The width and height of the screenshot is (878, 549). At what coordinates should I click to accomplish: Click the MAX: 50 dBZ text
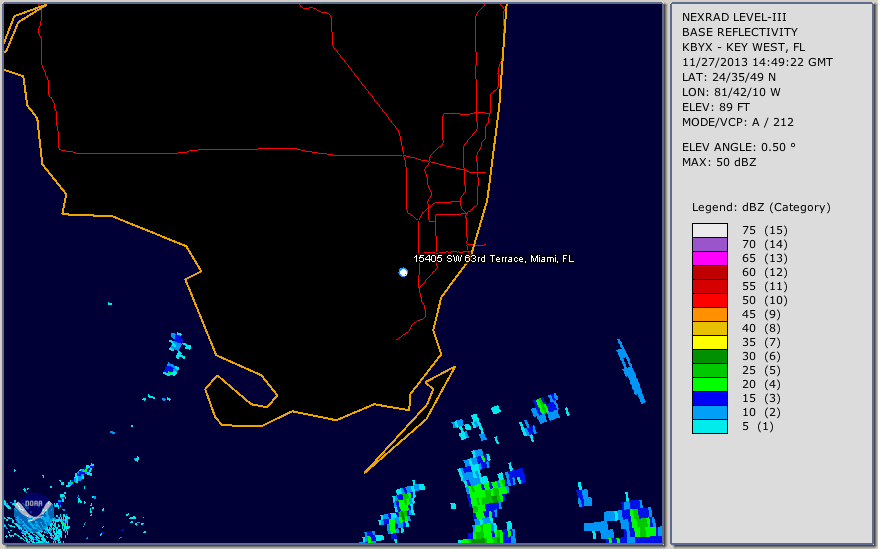pos(719,162)
